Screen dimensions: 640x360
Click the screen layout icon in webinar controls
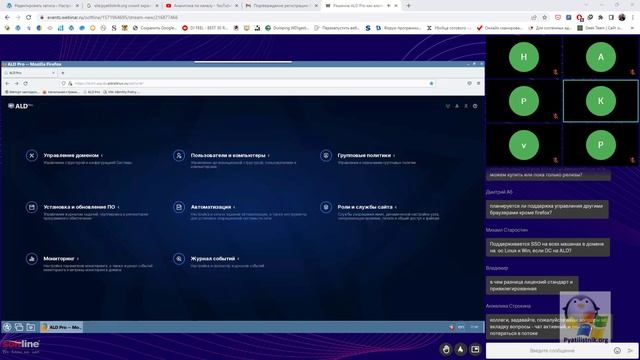pyautogui.click(x=475, y=349)
